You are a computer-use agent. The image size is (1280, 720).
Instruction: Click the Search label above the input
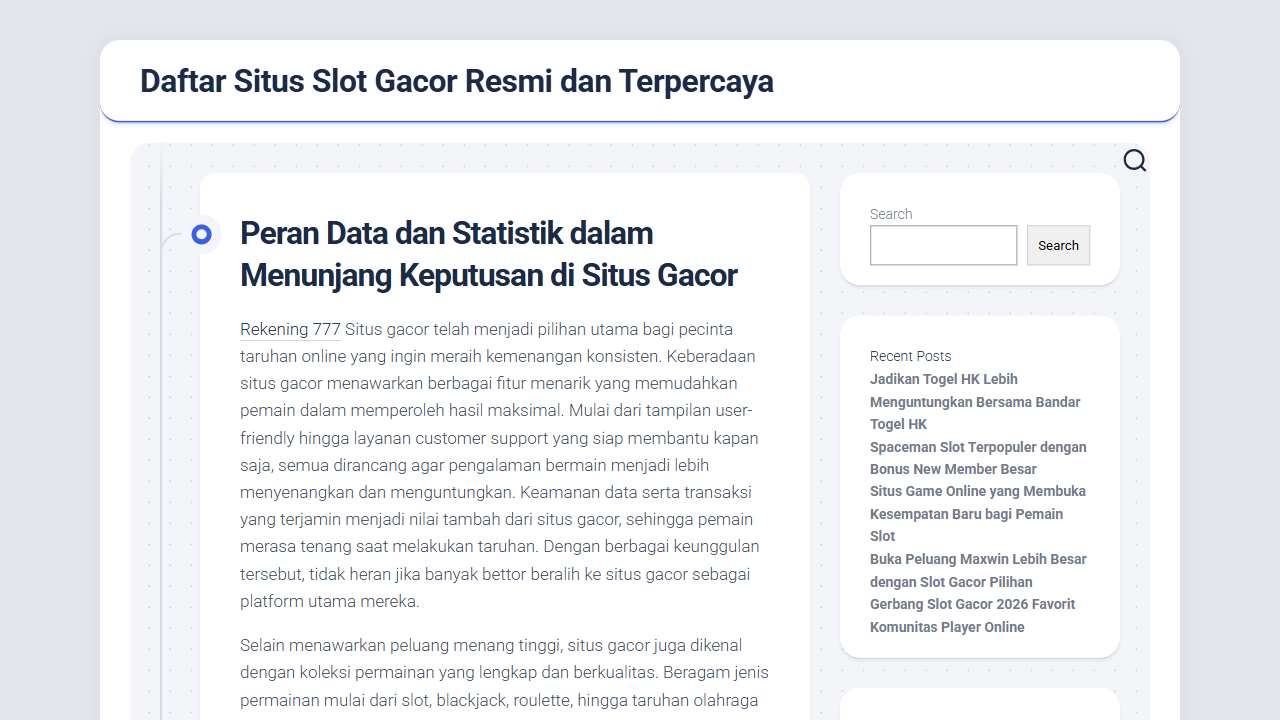tap(890, 213)
